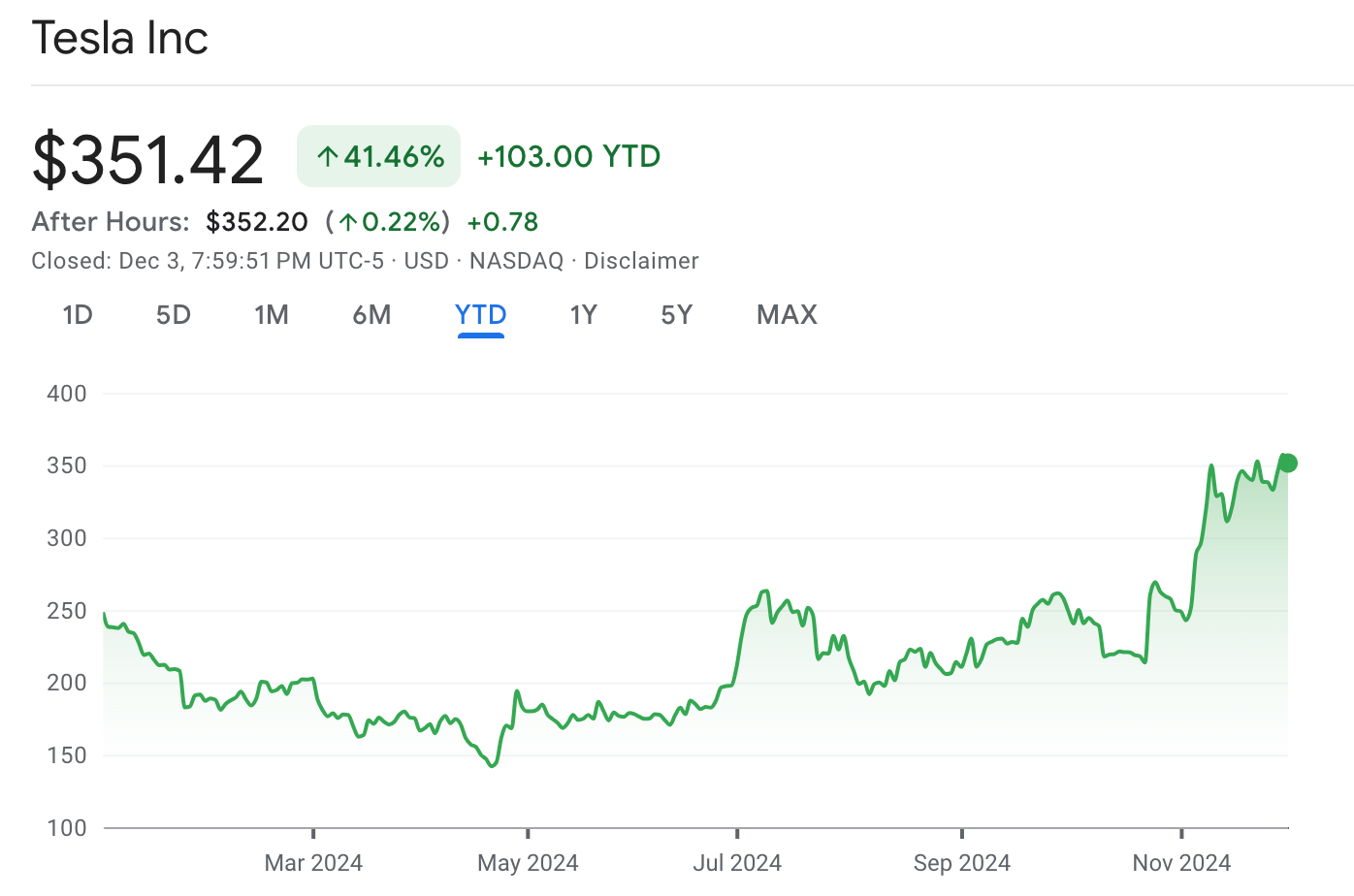Click the Mar 2024 axis label

tap(313, 863)
